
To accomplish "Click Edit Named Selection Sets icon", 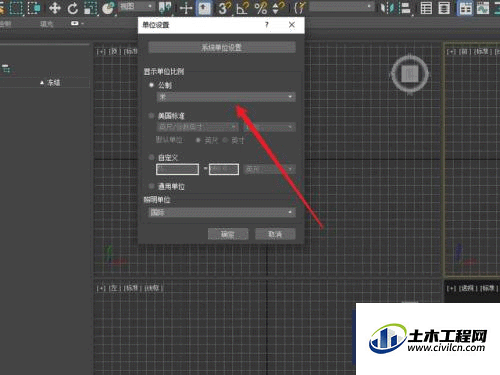I will click(x=299, y=8).
